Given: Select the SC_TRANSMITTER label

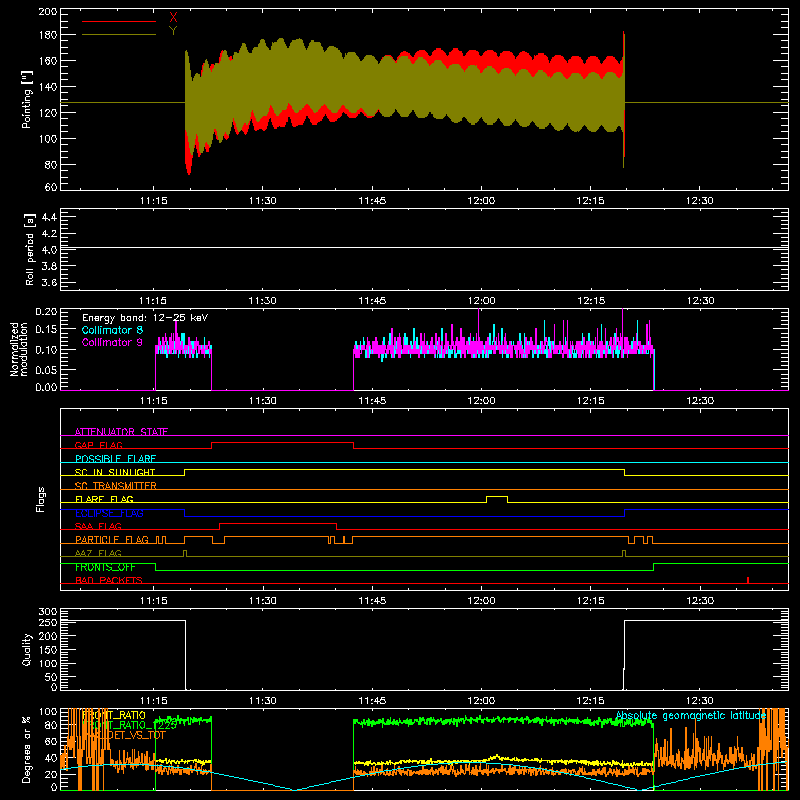Looking at the screenshot, I should pos(116,485).
